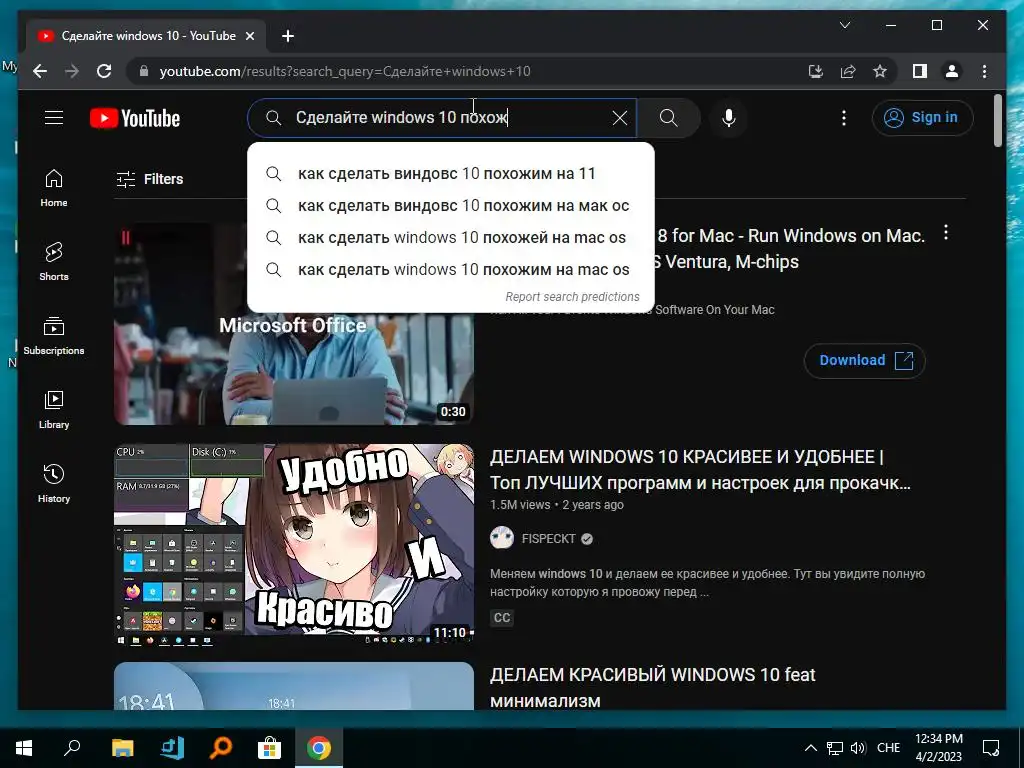Reload the page with the refresh icon

point(104,71)
